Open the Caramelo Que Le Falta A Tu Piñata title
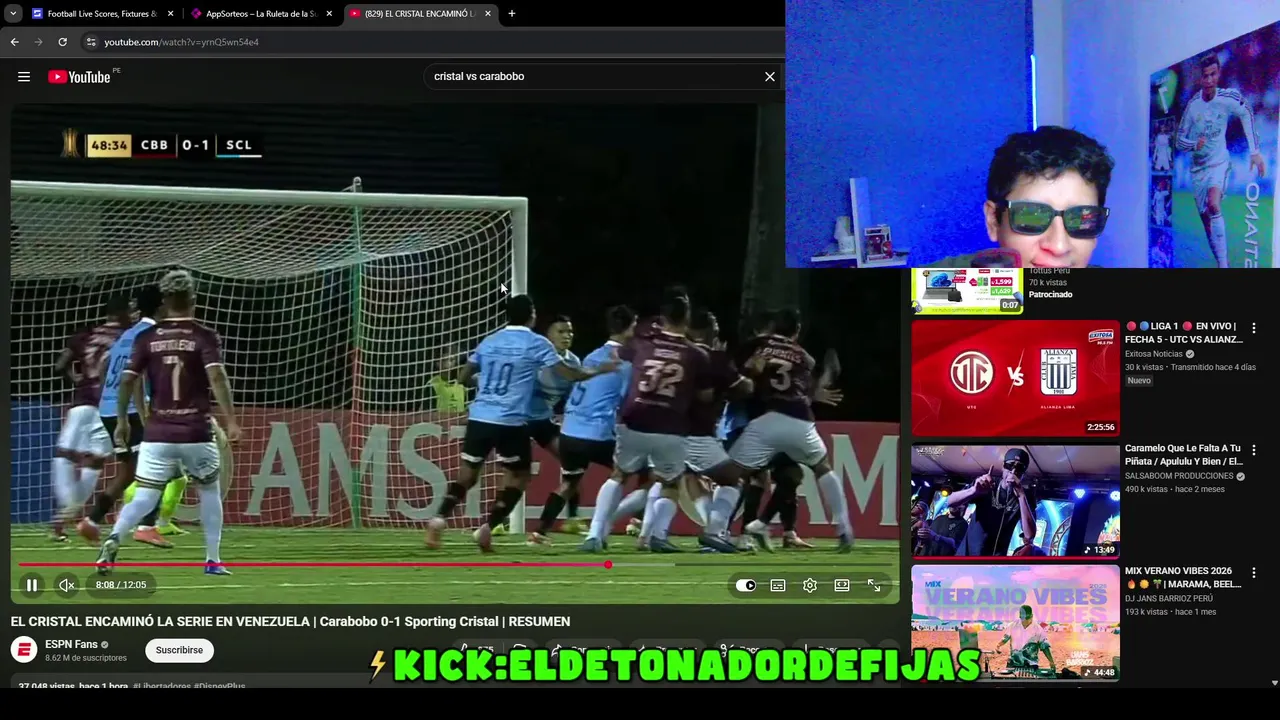The image size is (1280, 720). click(1184, 455)
